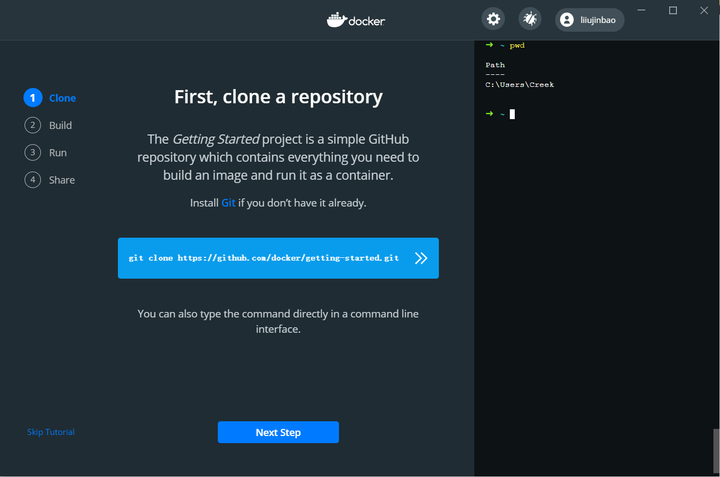Run the git clone command box
Screen dimensions: 720x477
278,258
